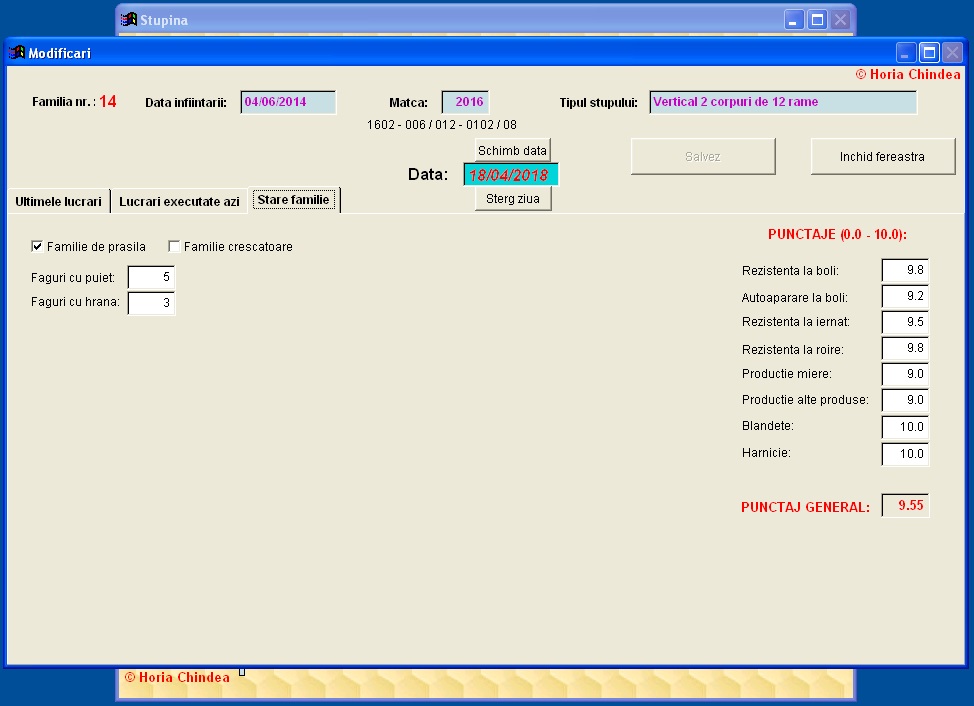Switch to the Ultimele lucrari tab
974x706 pixels.
click(x=58, y=201)
